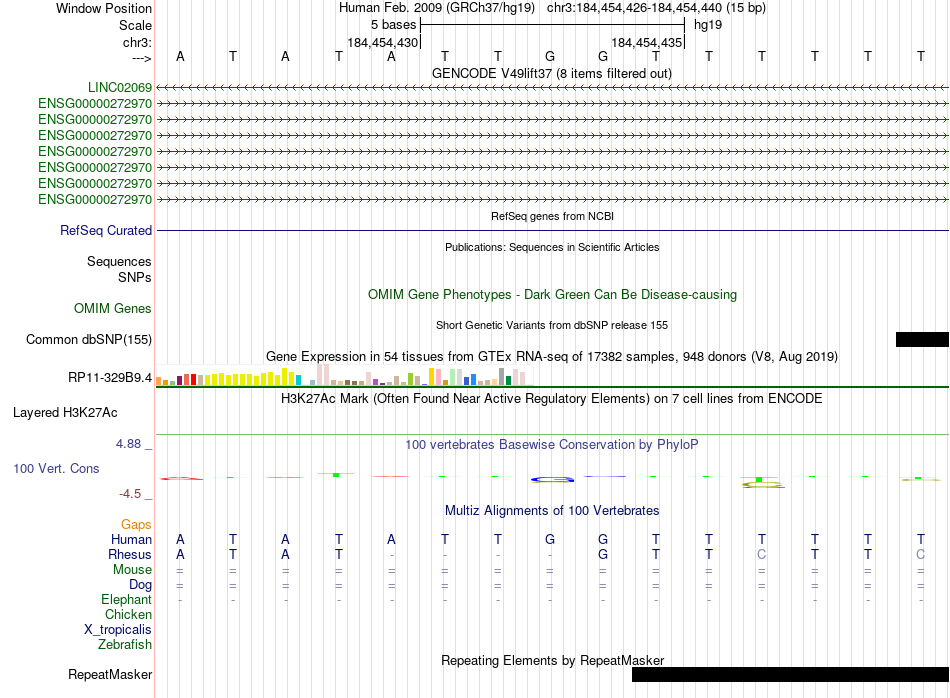
Task: Open the RefSeq Curated track label
Action: coord(105,230)
